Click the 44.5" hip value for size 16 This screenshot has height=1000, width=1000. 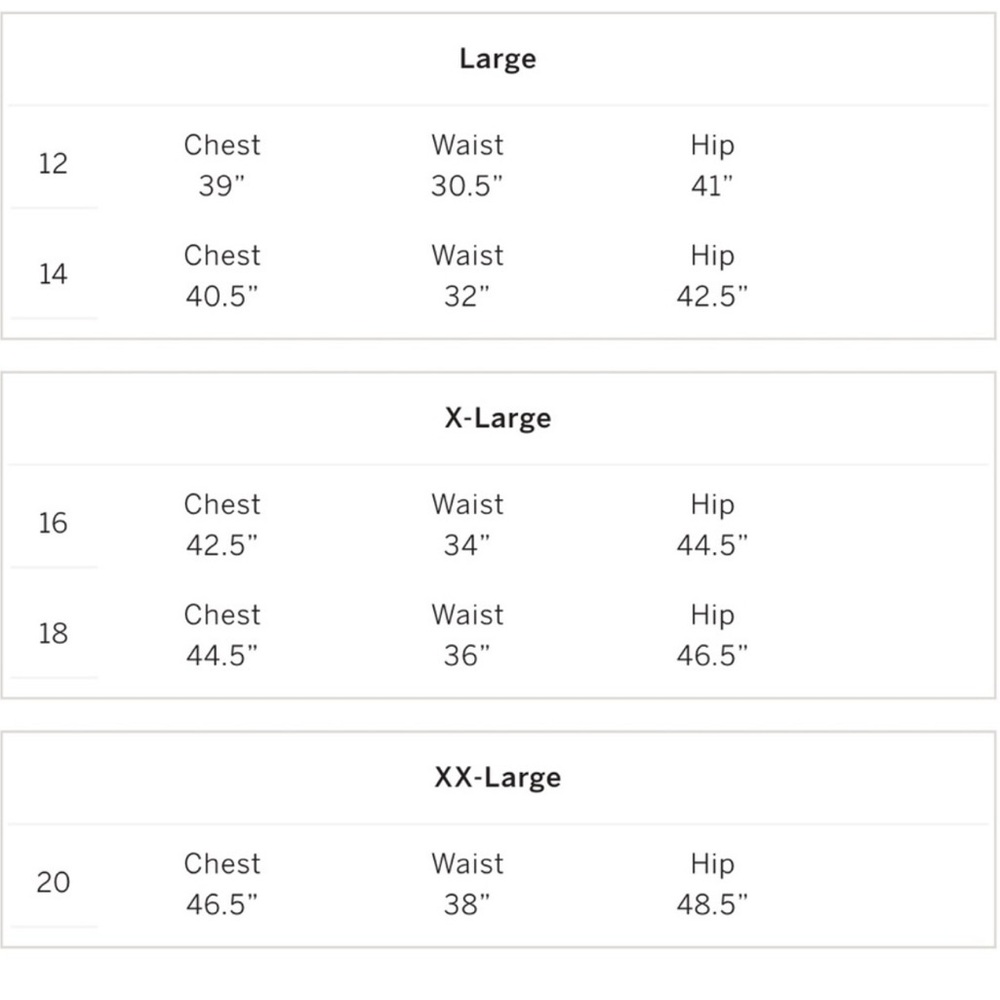tap(712, 545)
